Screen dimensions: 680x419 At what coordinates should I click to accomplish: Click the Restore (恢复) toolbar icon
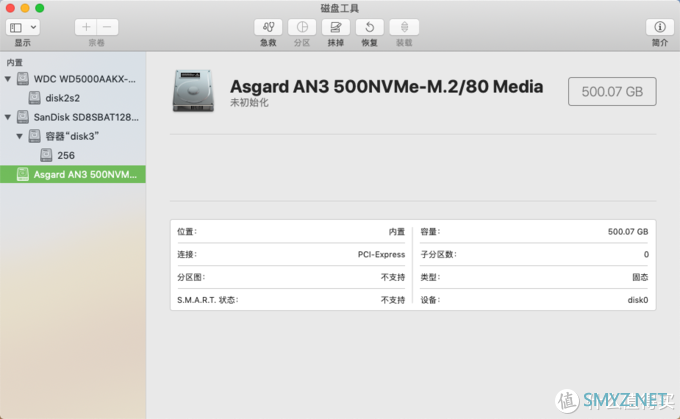coord(369,27)
